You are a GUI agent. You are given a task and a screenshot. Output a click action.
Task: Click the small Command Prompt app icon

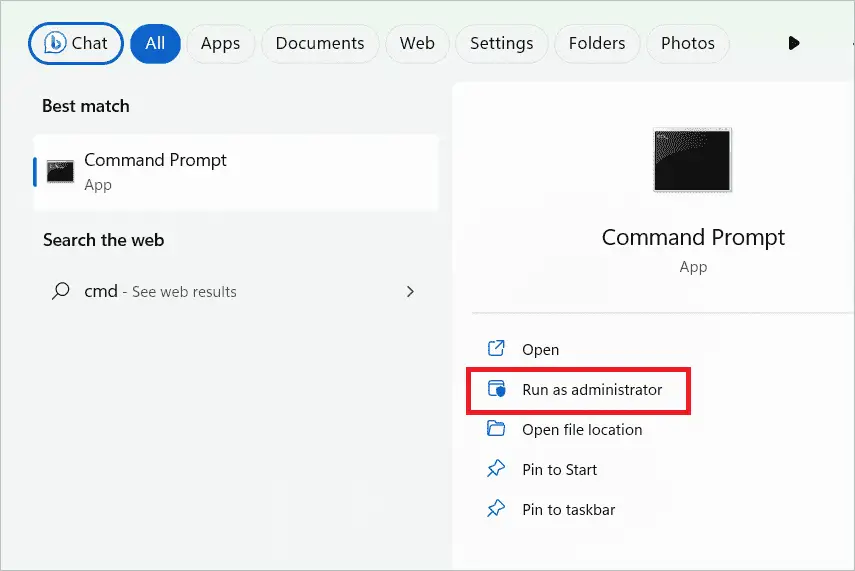click(x=61, y=172)
